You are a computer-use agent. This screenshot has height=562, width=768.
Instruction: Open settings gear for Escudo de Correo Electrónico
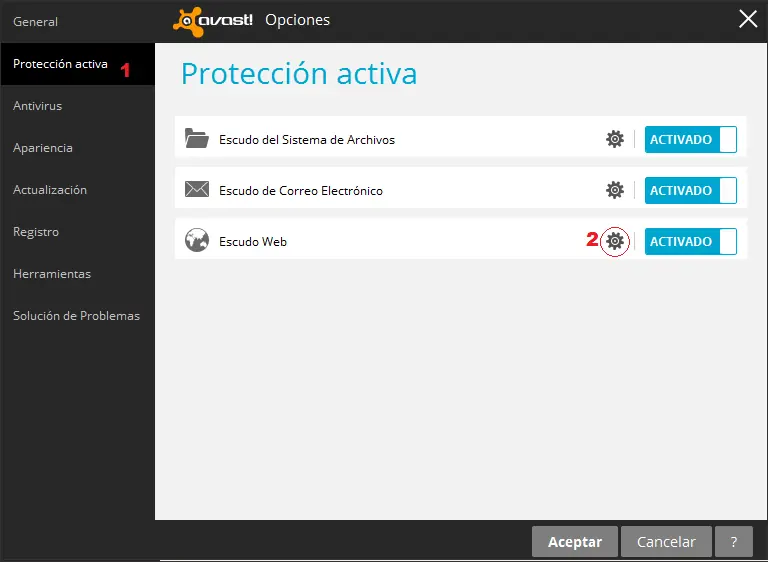coord(615,190)
